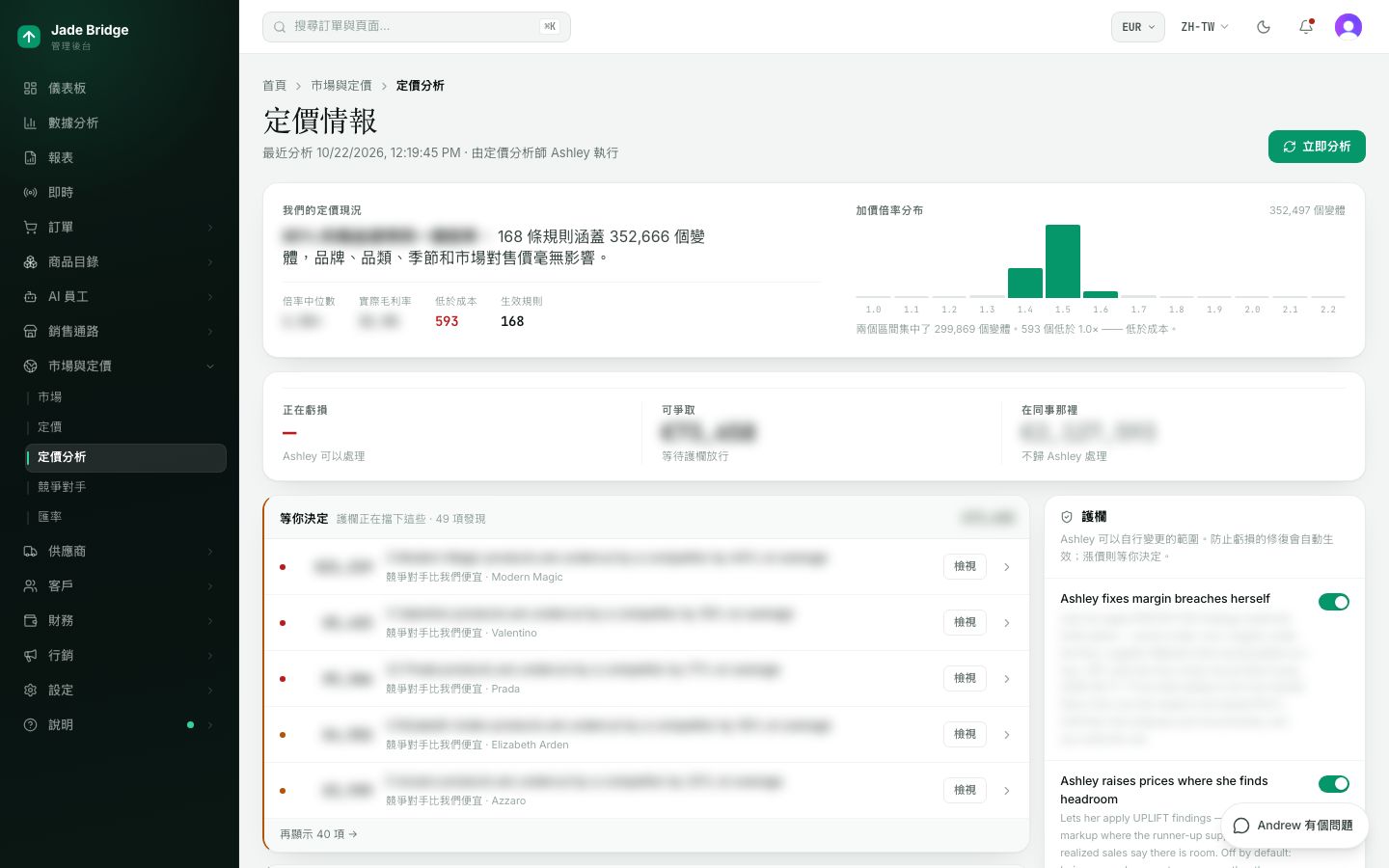The width and height of the screenshot is (1389, 868).
Task: Click the 商品目錄 catalog icon
Action: click(x=30, y=261)
